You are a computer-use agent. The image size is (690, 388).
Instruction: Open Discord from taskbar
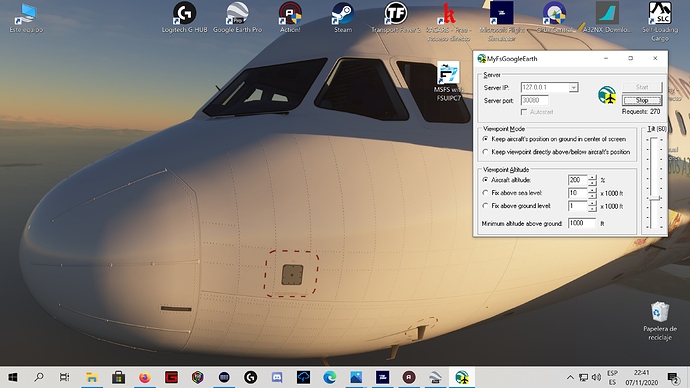(277, 377)
